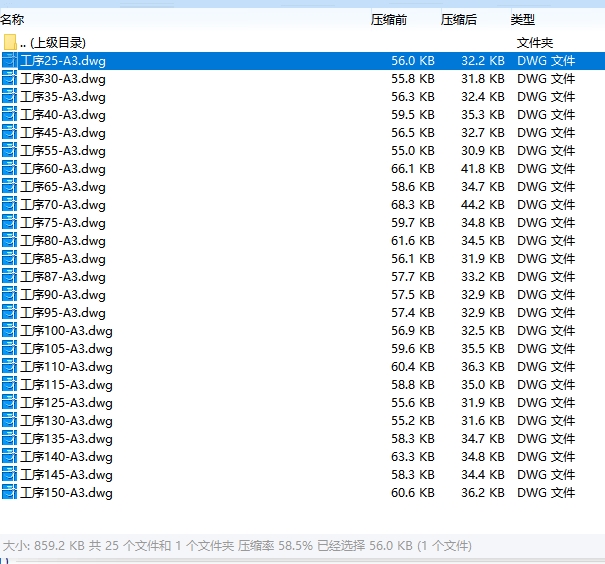Select file name 工序60-A3.dwg
Image resolution: width=605 pixels, height=564 pixels.
coord(63,169)
